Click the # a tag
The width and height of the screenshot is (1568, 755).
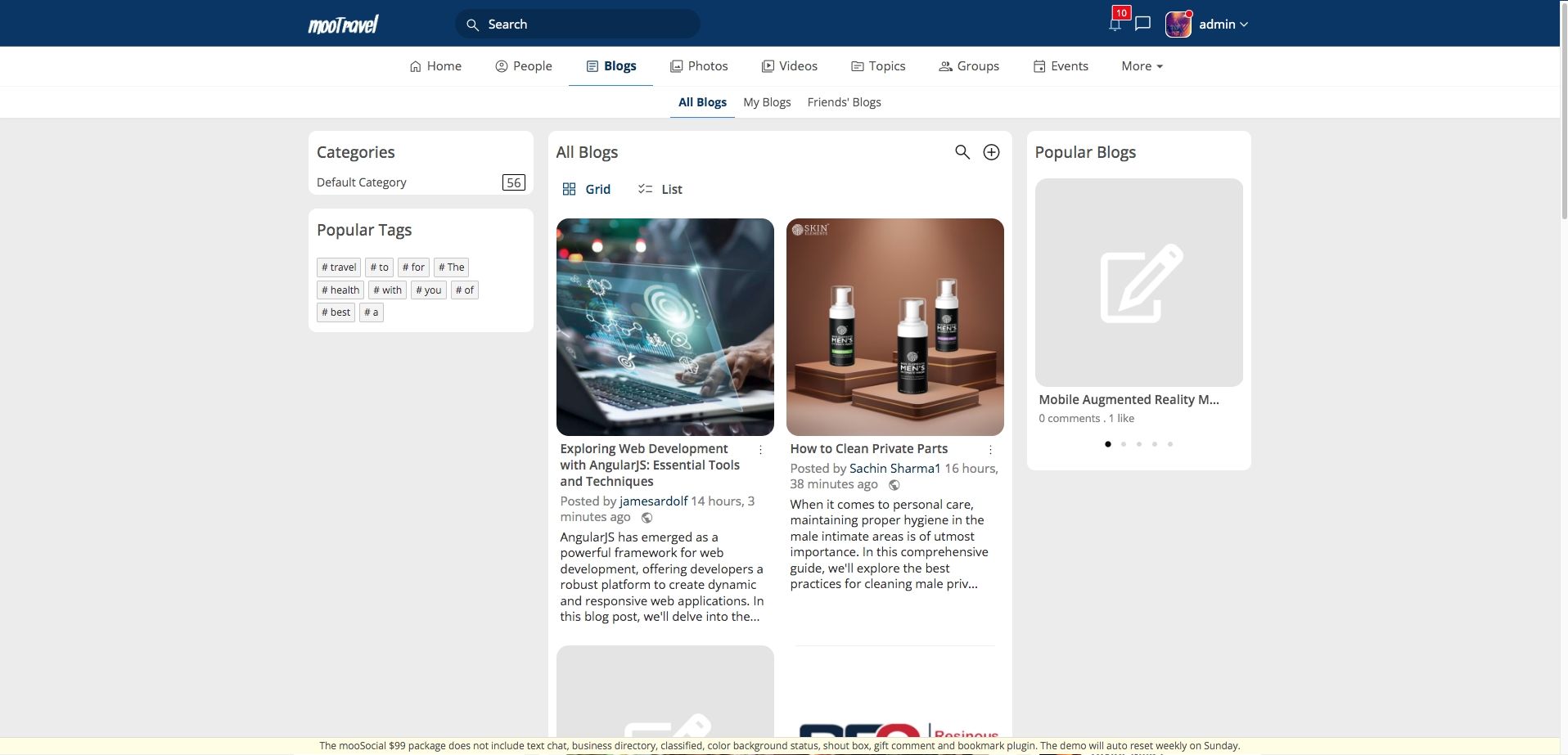(371, 312)
